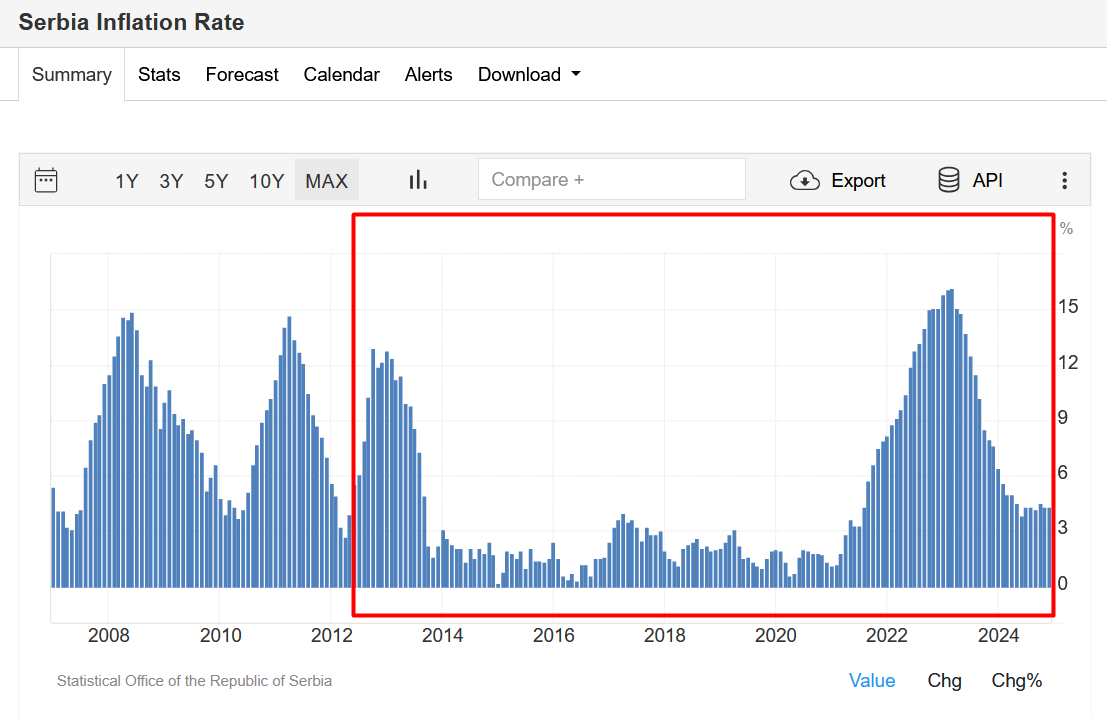Select the 3Y time range
Viewport: 1107px width, 719px height.
point(171,181)
